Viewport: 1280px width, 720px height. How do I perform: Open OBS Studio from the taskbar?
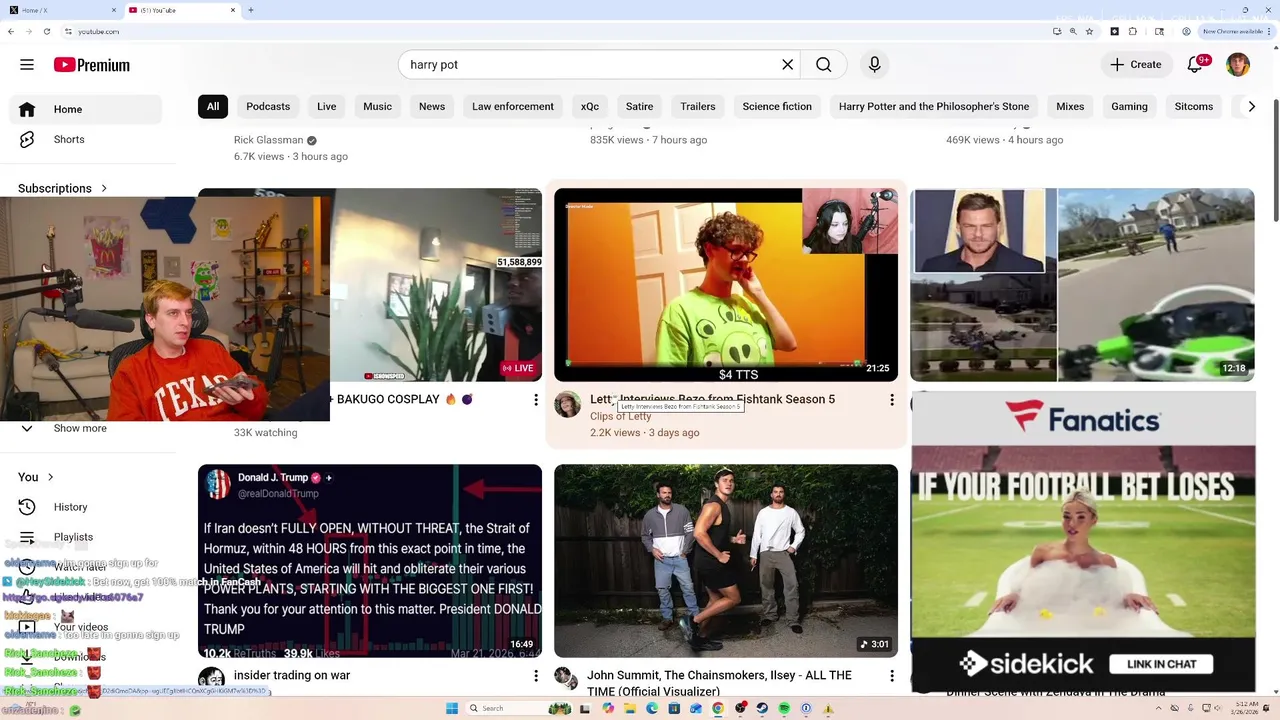[x=740, y=708]
